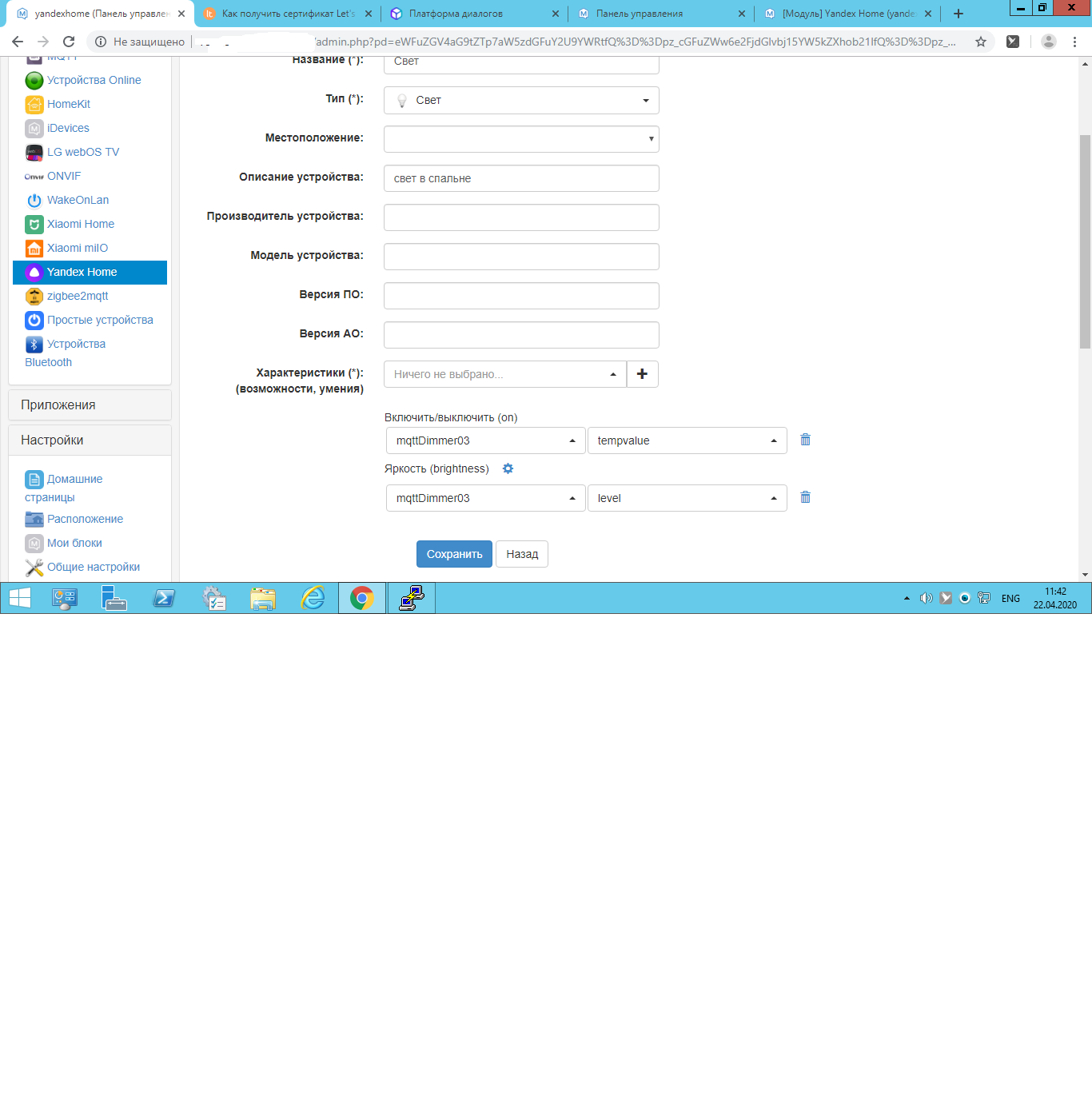Image resolution: width=1092 pixels, height=1100 pixels.
Task: Expand the Тип dropdown
Action: 521,101
